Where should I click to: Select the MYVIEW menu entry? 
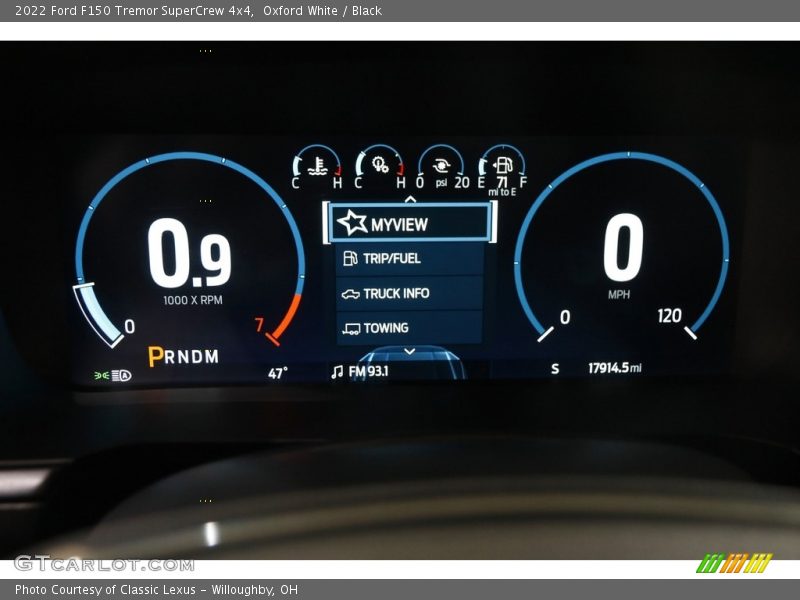[410, 223]
